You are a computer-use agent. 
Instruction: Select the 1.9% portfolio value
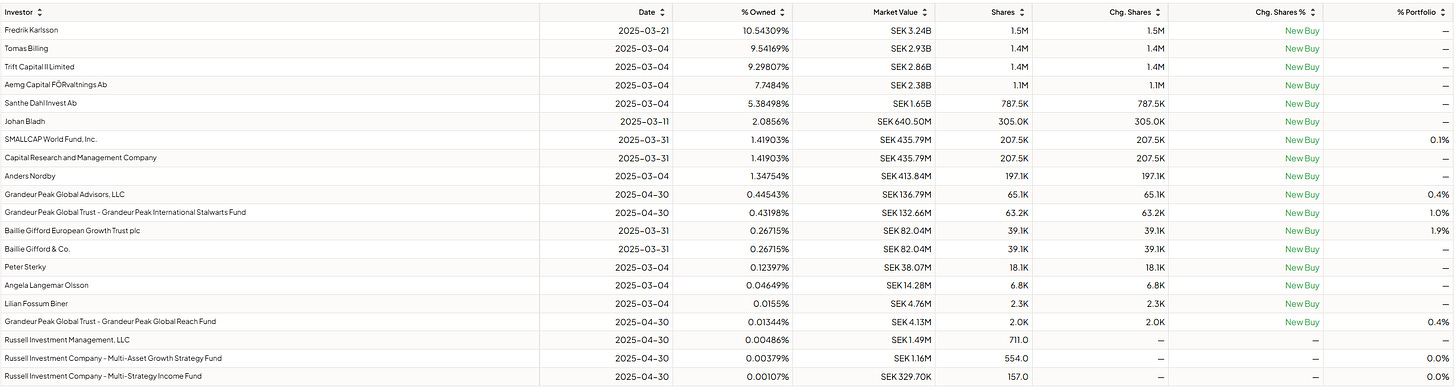(1439, 230)
